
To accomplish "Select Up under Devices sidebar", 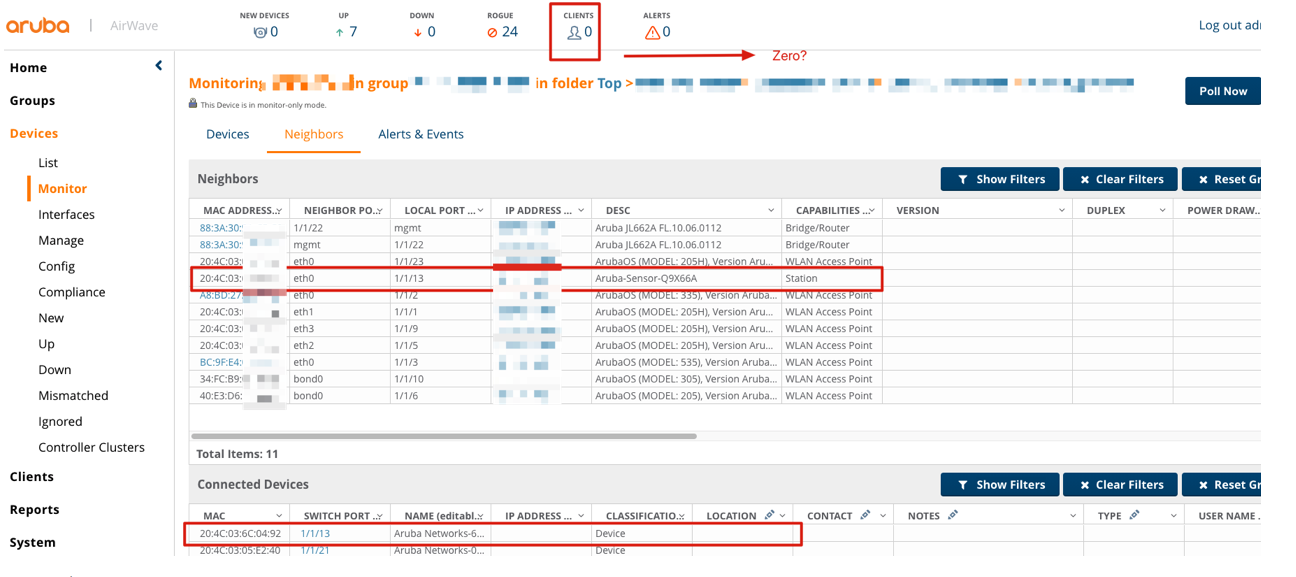I will [46, 344].
